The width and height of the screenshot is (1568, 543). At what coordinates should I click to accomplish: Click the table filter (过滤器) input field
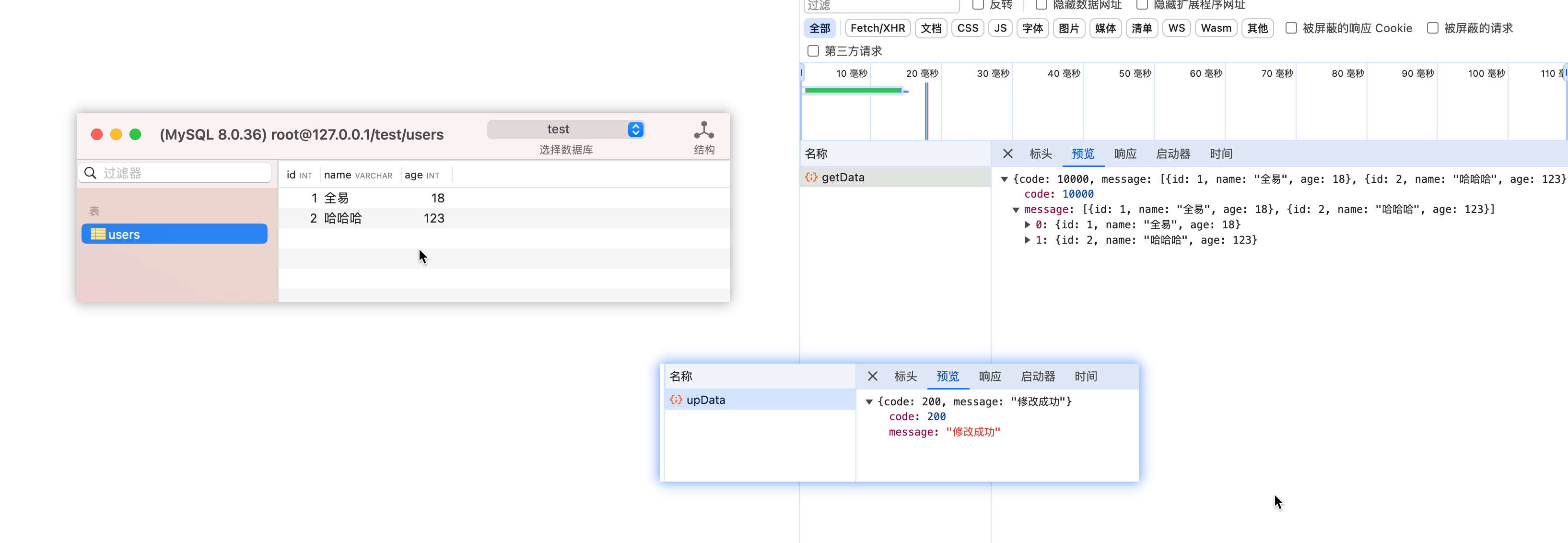tap(183, 173)
